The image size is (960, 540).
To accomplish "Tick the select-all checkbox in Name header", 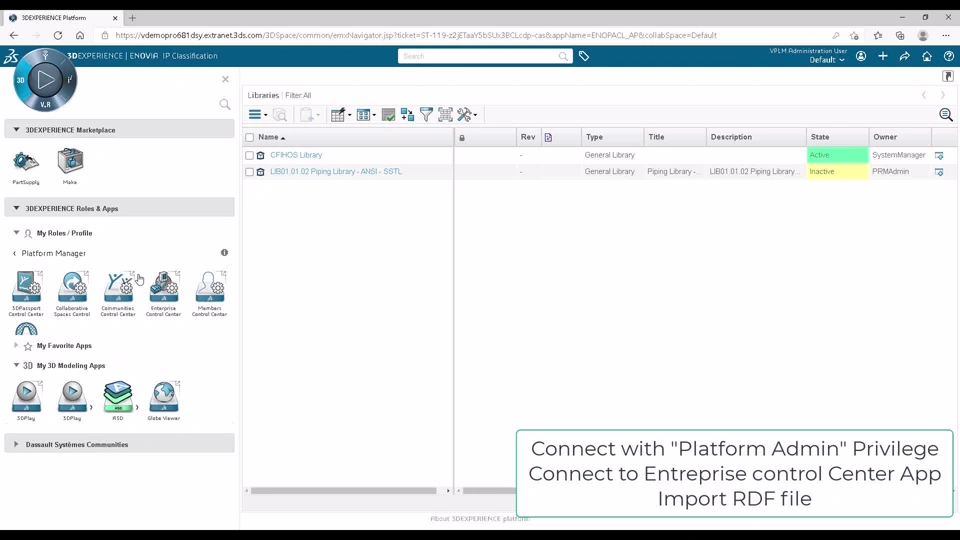I will 249,138.
